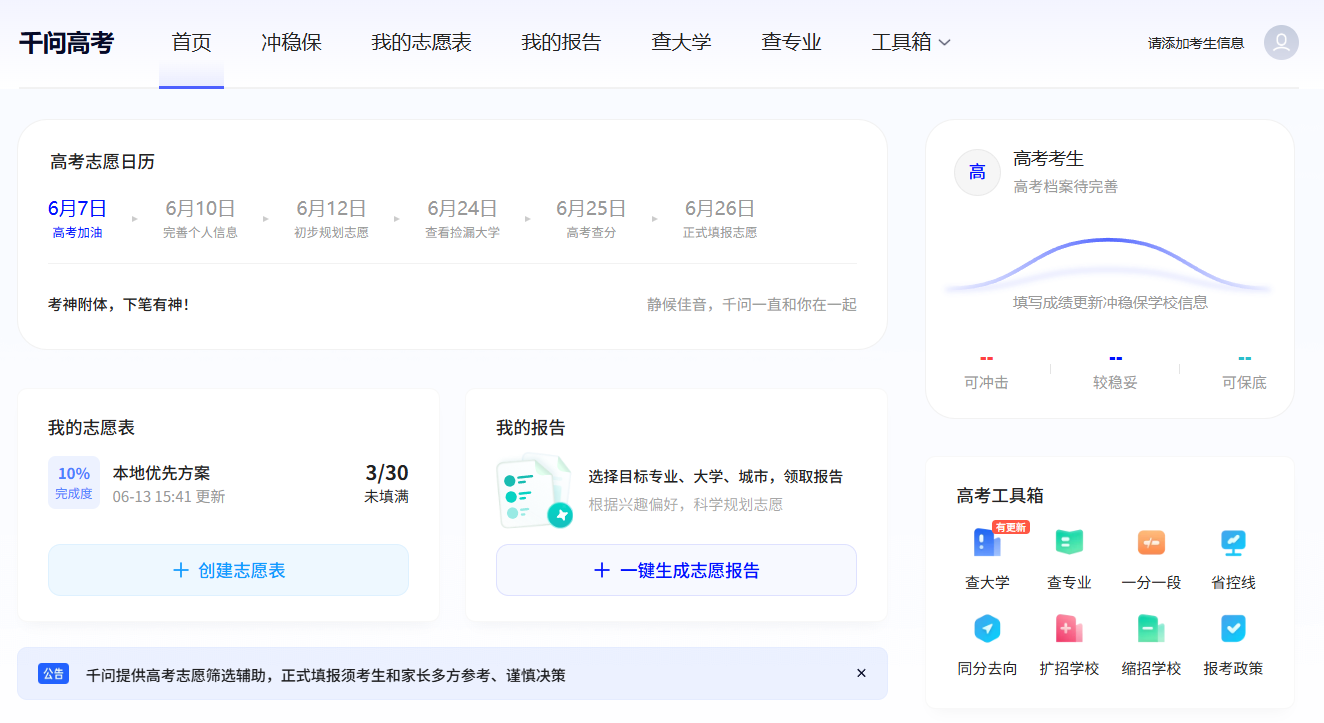Switch to the 首页 tab
The width and height of the screenshot is (1324, 723).
click(x=191, y=42)
